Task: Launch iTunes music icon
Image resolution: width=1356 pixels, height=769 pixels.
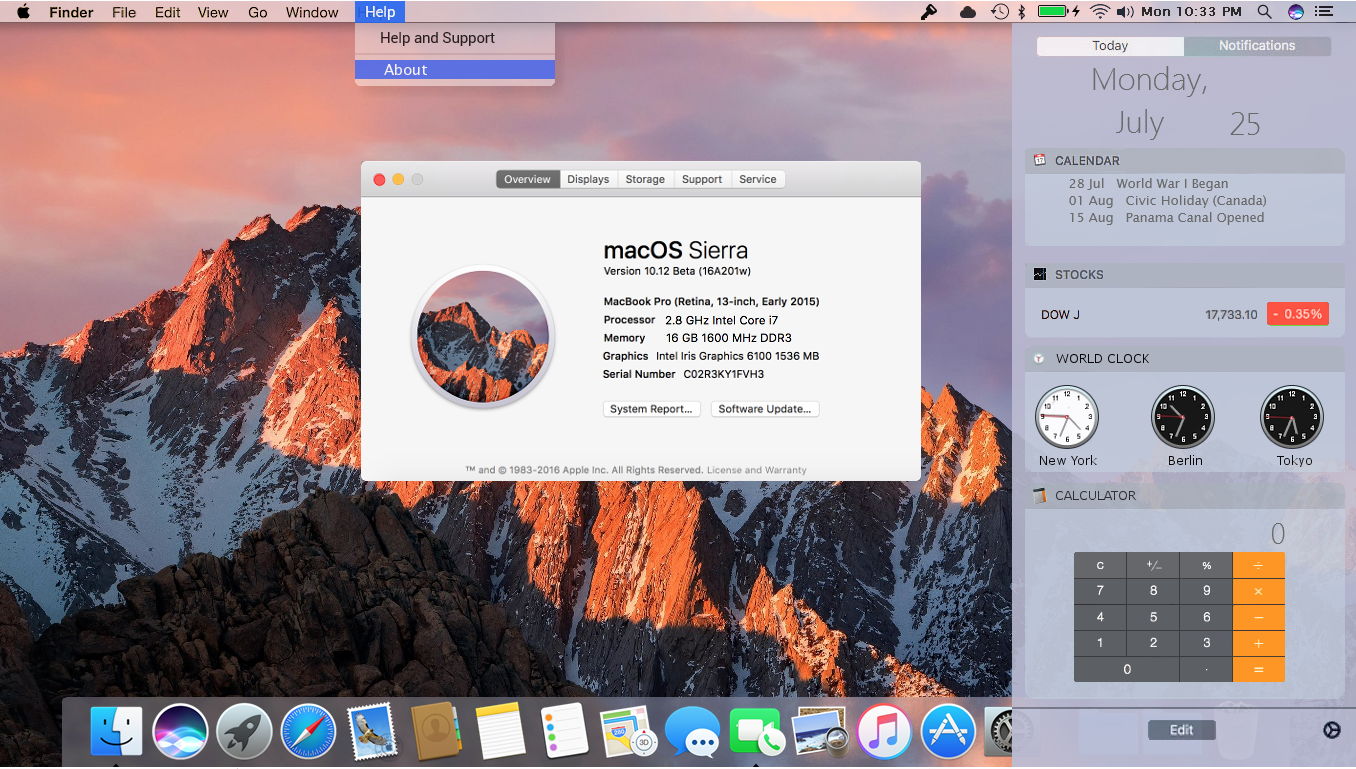Action: tap(884, 731)
